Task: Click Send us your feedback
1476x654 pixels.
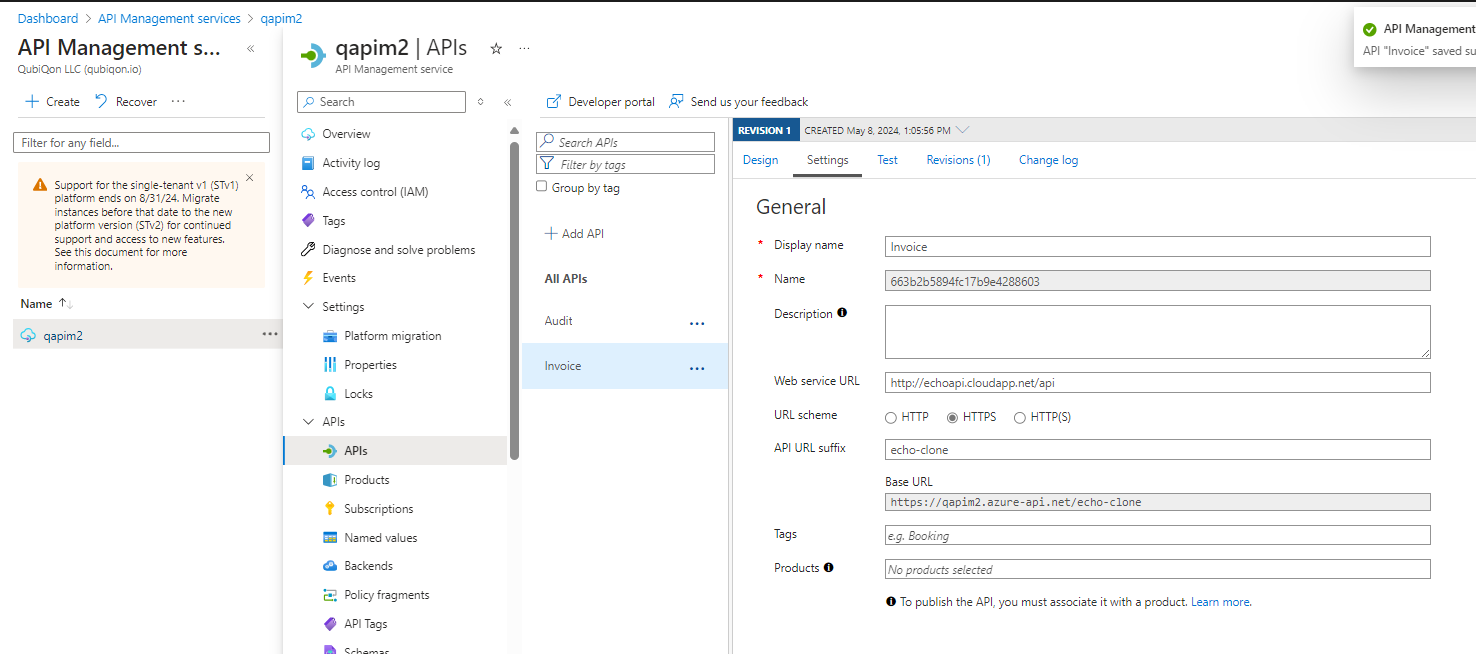Action: [x=738, y=102]
